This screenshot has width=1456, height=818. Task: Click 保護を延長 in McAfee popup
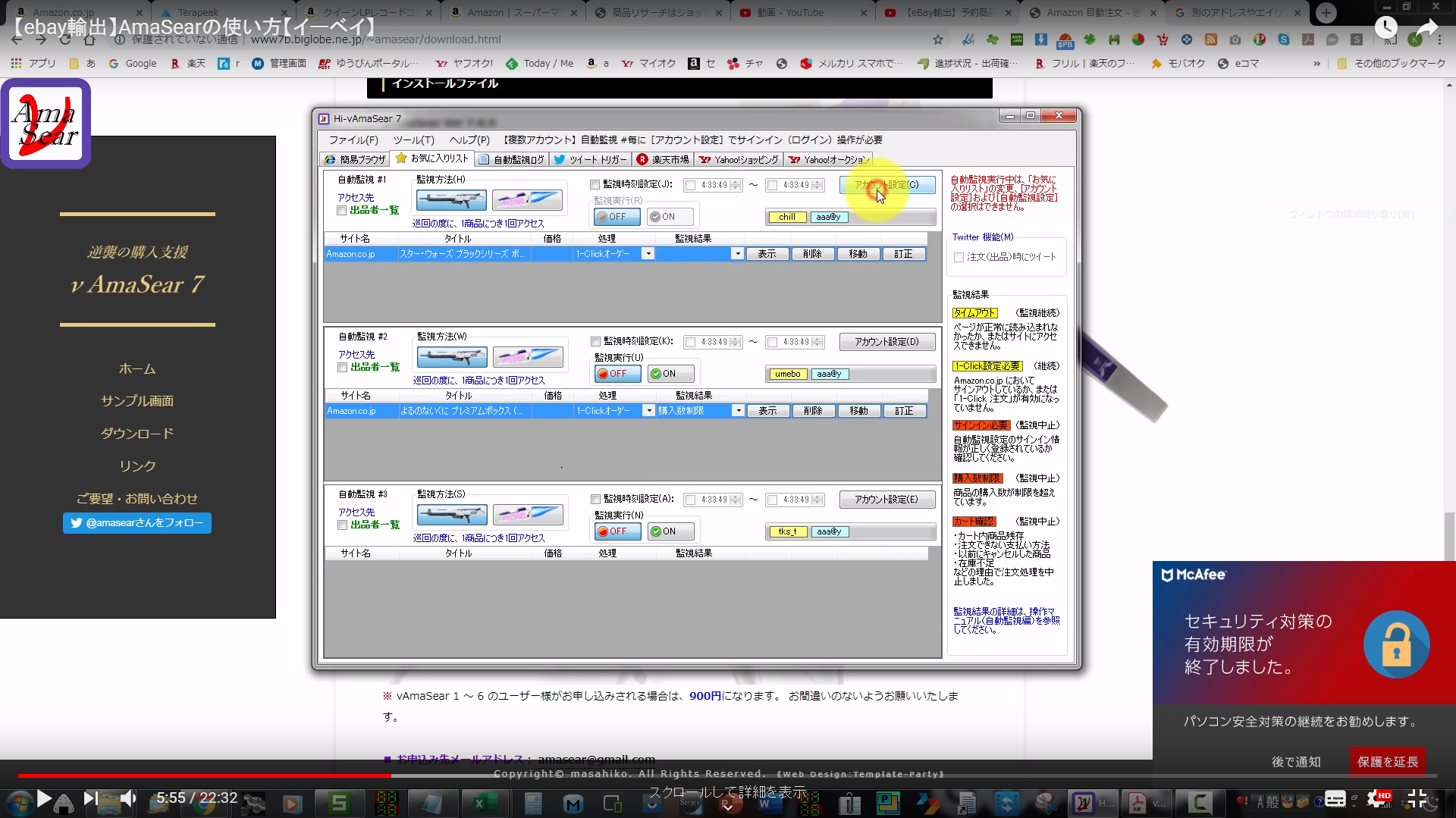pos(1387,762)
